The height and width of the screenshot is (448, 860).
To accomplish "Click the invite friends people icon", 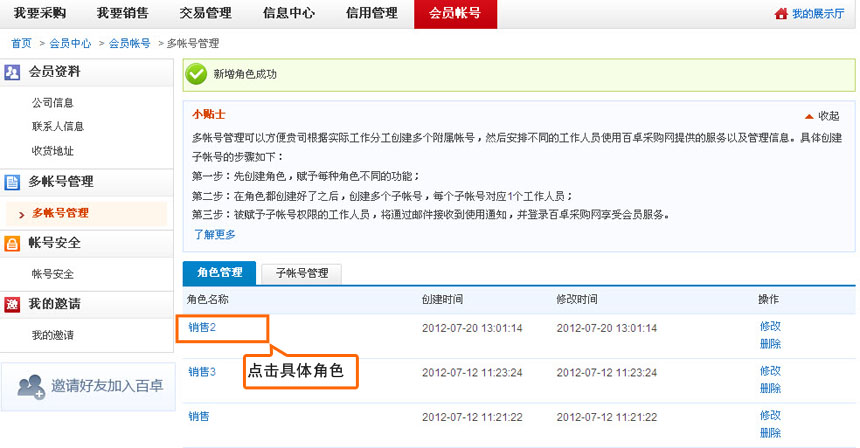I will pyautogui.click(x=31, y=386).
